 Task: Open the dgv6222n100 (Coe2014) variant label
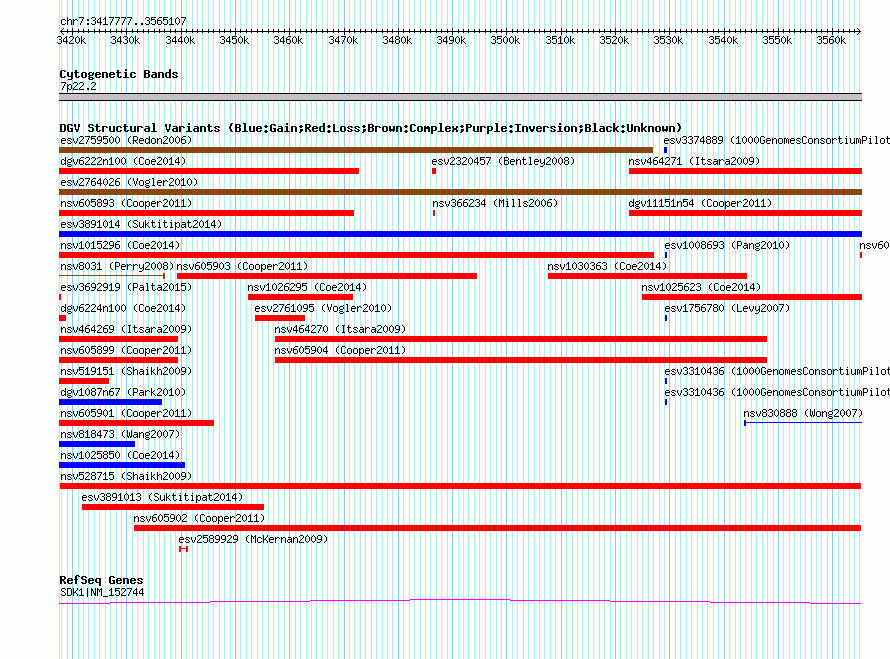123,161
